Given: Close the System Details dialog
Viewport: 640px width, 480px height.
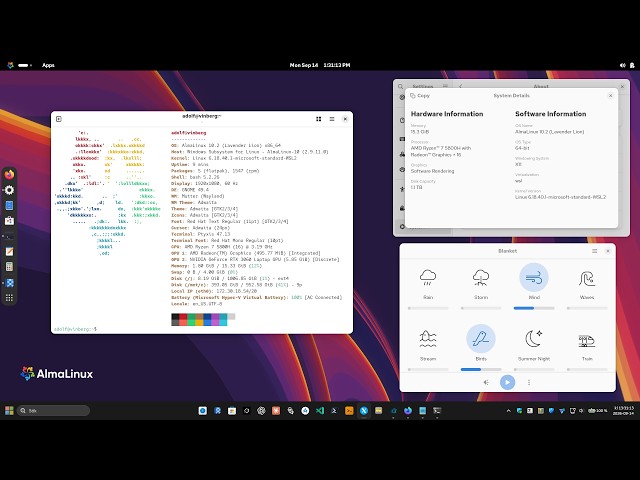Looking at the screenshot, I should [611, 96].
